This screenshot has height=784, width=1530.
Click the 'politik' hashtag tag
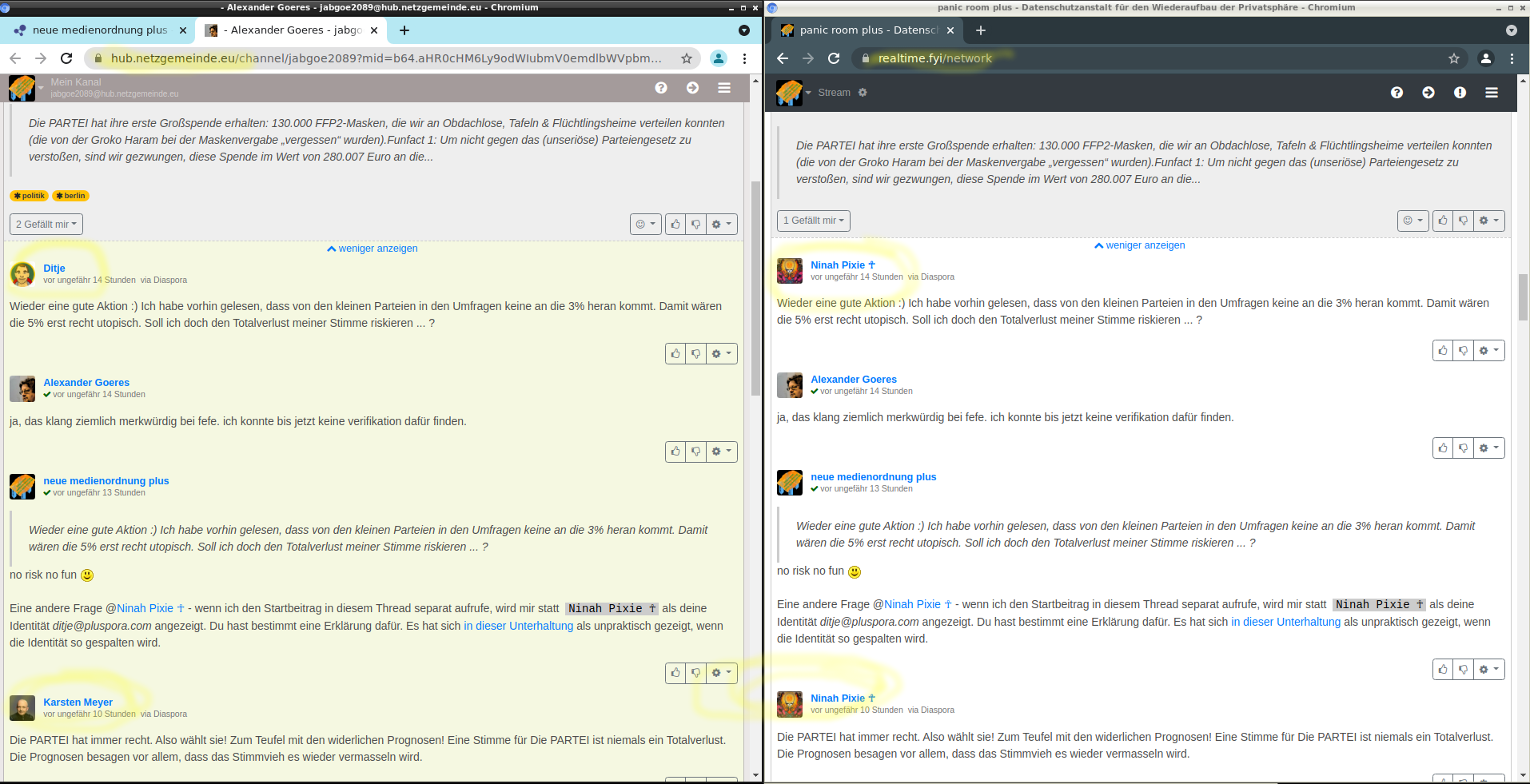(30, 196)
